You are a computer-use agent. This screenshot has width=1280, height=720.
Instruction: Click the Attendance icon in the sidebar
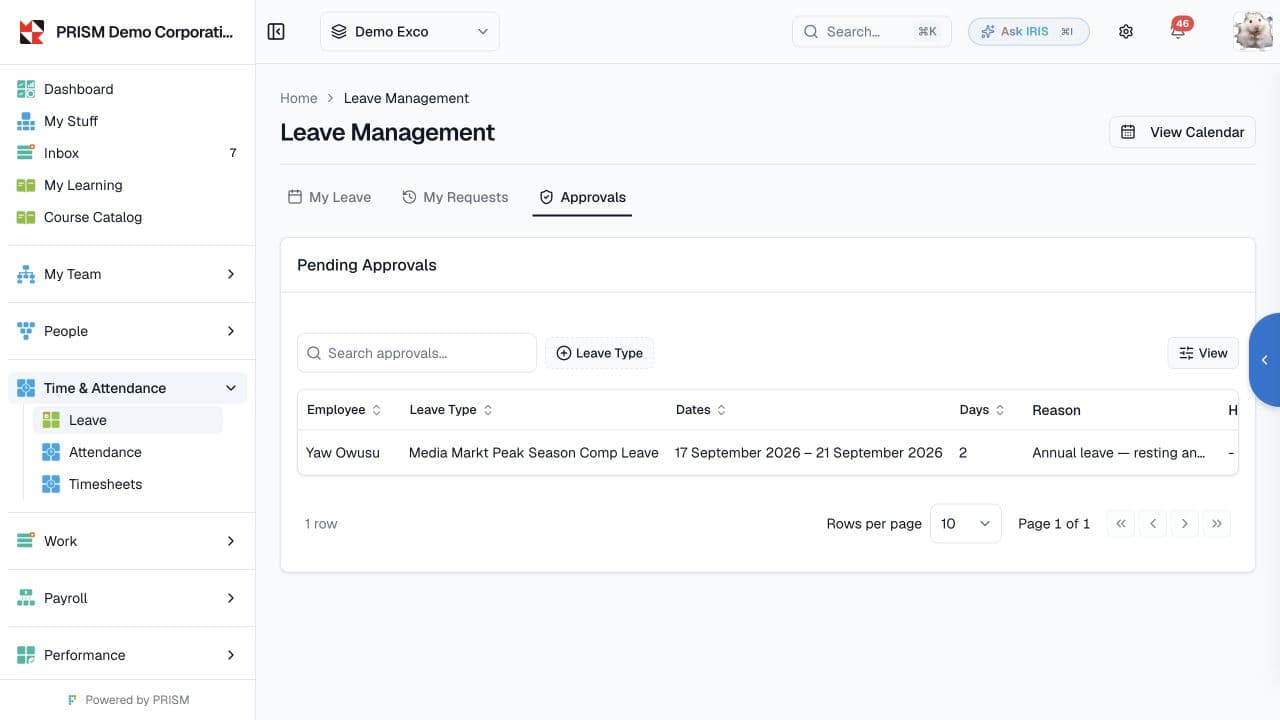(x=51, y=452)
